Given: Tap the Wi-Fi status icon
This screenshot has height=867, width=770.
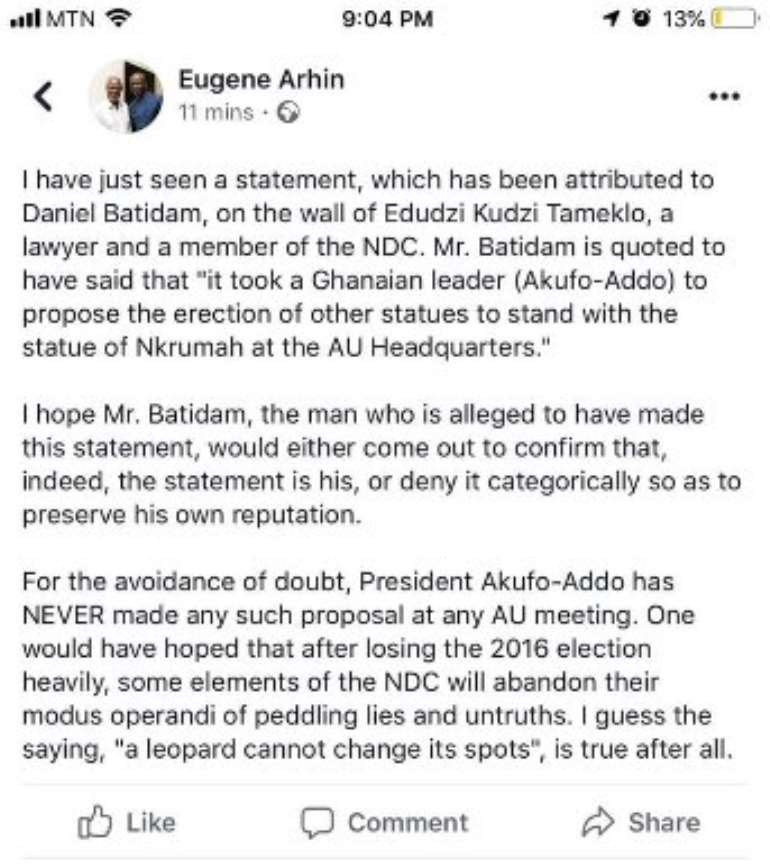Looking at the screenshot, I should 118,18.
